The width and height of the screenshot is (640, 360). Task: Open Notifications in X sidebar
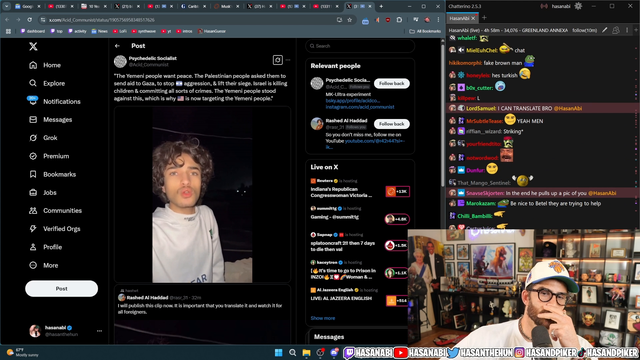coord(55,102)
